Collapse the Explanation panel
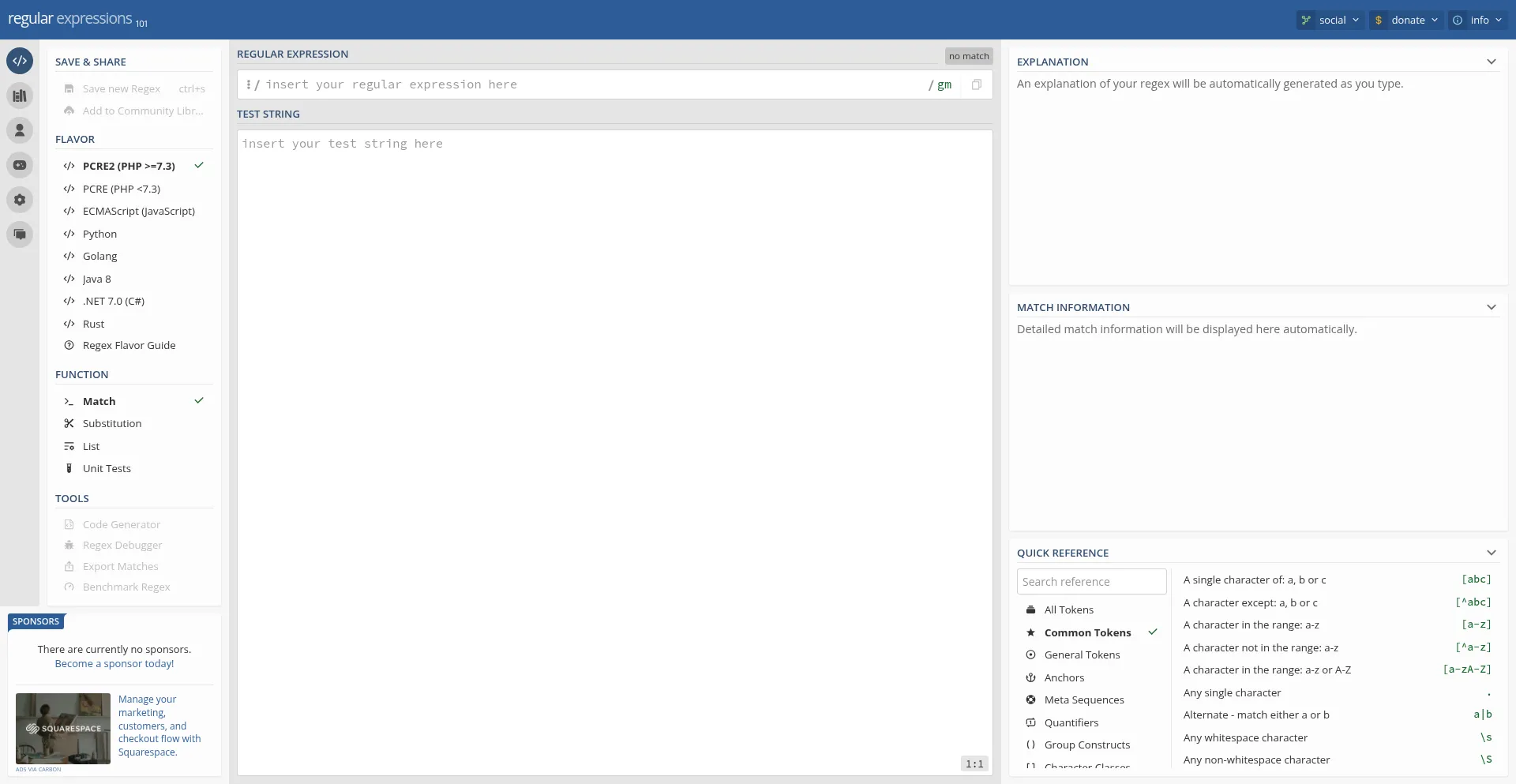 pos(1491,62)
